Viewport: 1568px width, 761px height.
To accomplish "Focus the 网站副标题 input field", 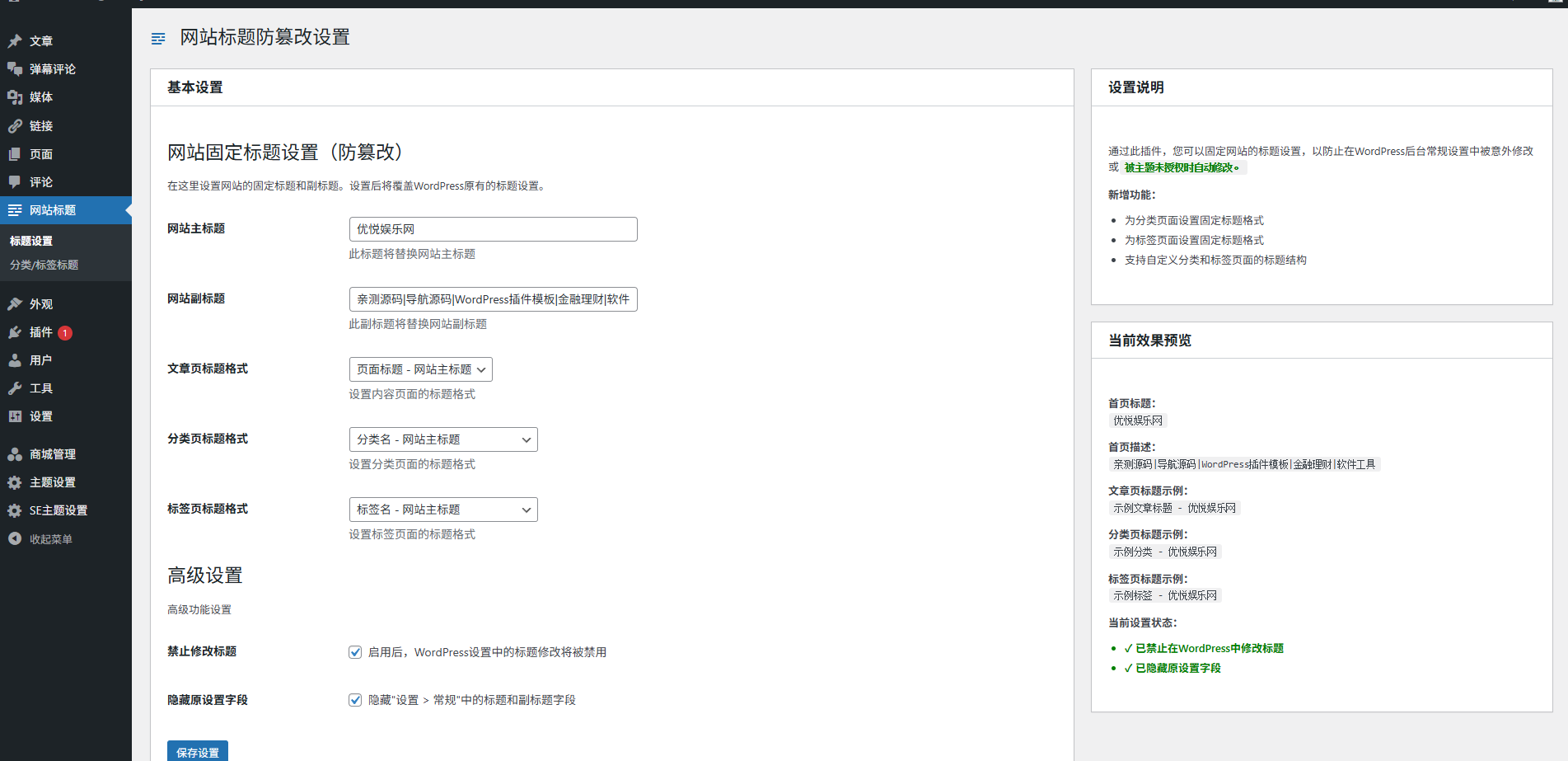I will 493,299.
